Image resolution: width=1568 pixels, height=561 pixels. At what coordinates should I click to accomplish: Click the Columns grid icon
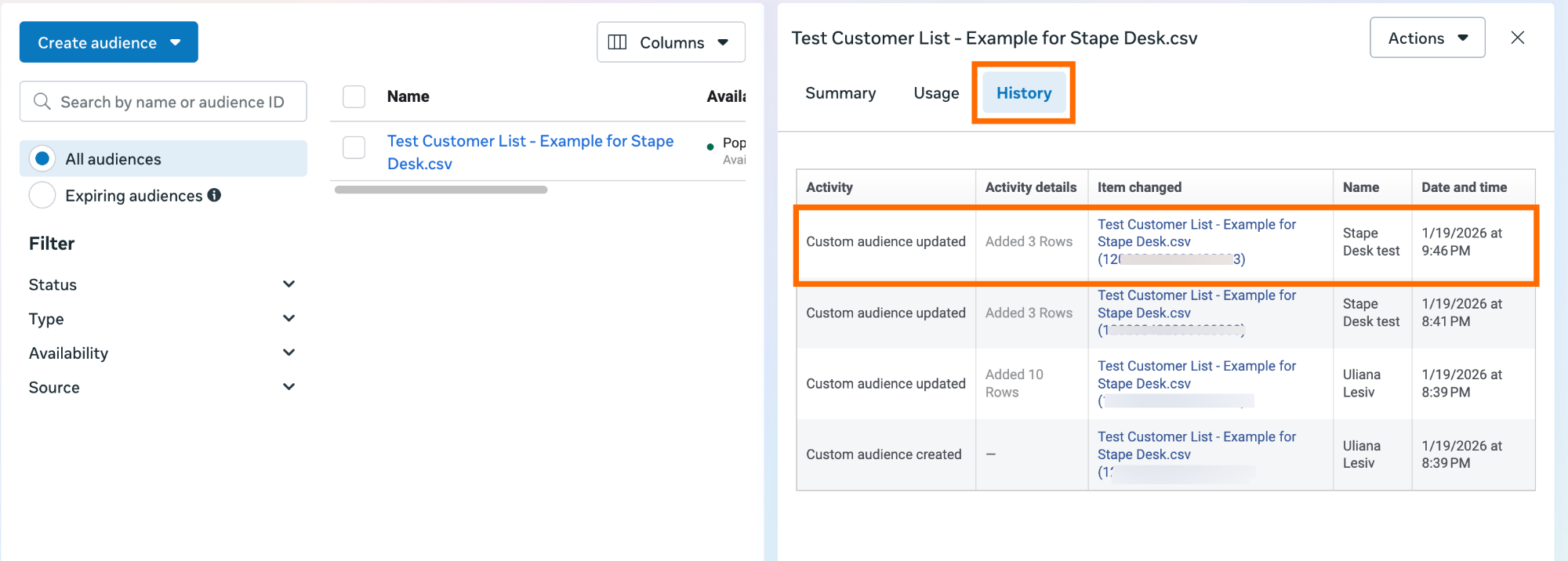coord(618,42)
